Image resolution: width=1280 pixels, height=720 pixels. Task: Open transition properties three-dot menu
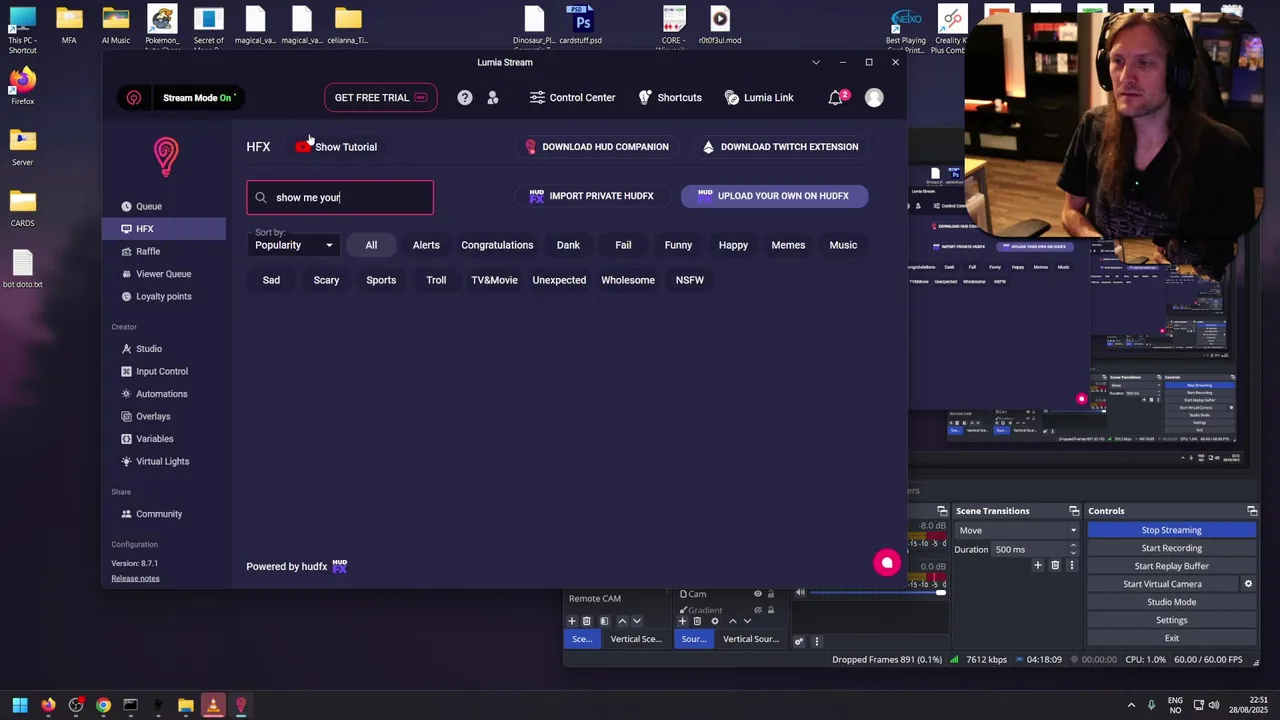tap(1072, 566)
